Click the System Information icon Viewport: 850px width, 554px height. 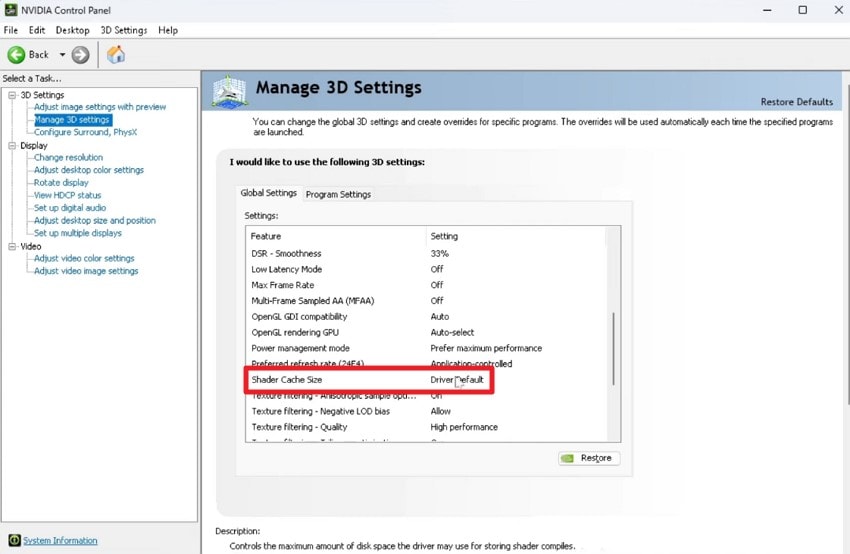click(14, 540)
